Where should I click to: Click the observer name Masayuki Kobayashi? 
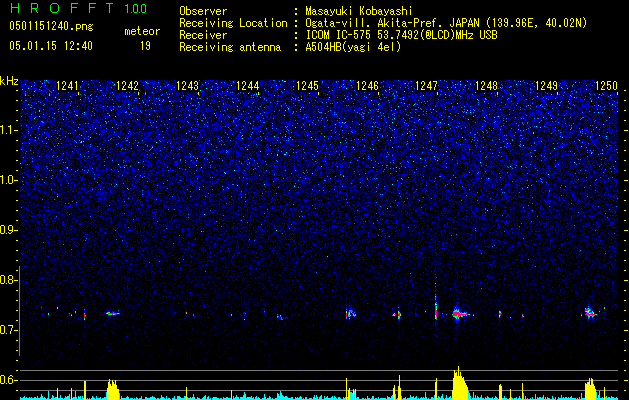click(359, 11)
